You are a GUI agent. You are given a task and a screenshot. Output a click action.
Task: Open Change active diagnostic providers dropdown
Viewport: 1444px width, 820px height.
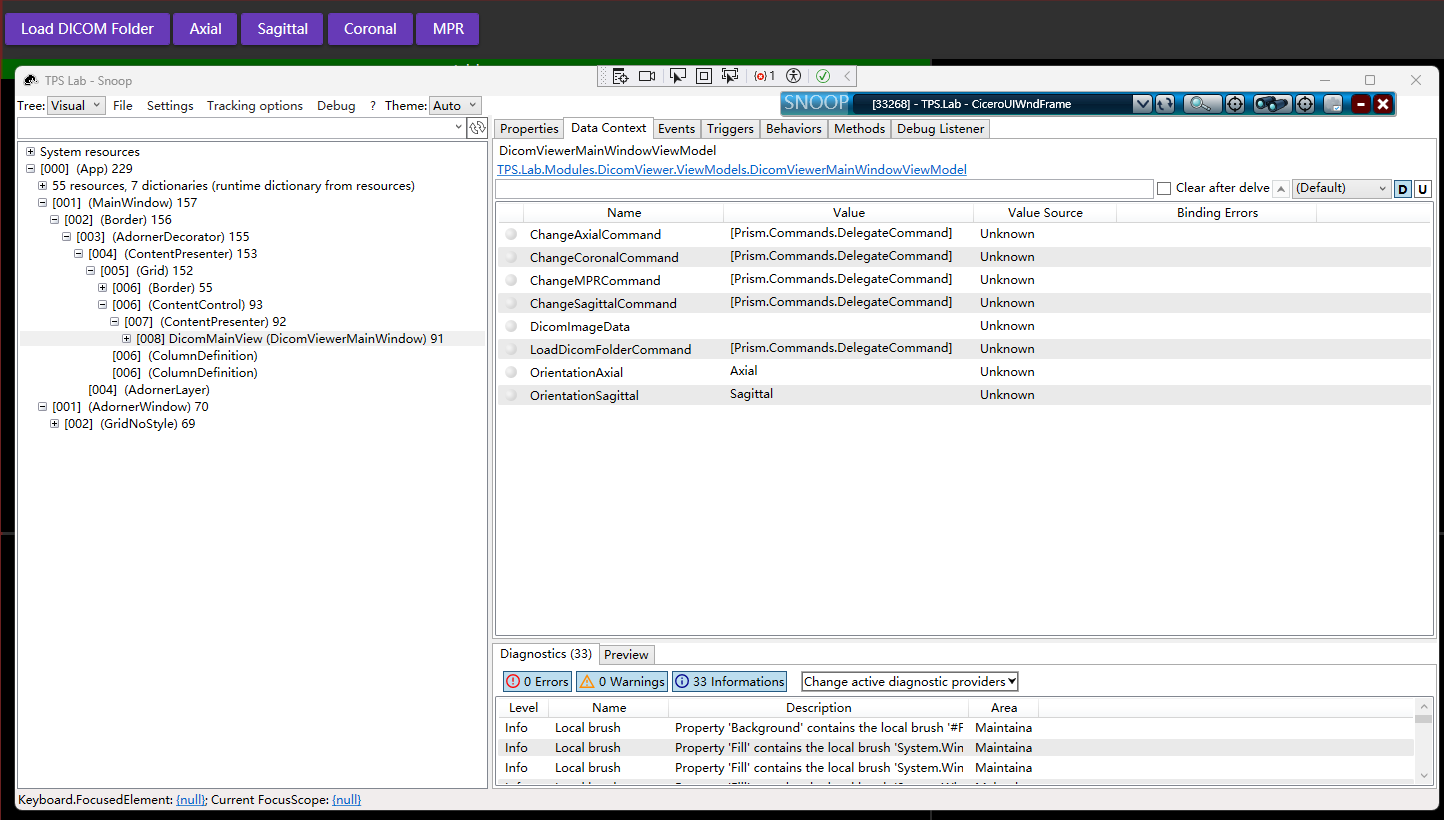pos(910,682)
